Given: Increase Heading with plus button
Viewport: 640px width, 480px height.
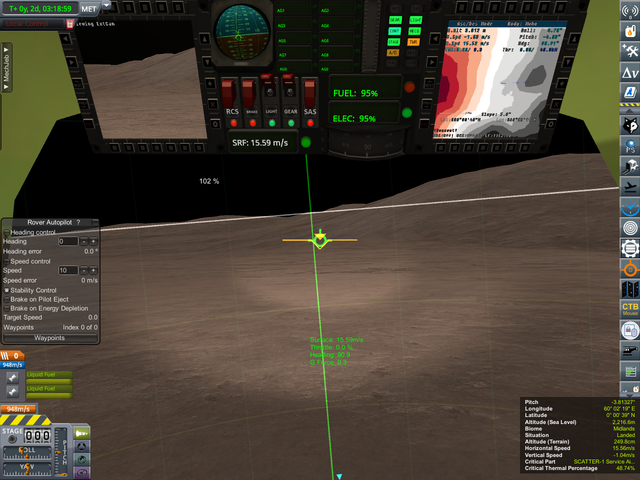Looking at the screenshot, I should coord(93,241).
